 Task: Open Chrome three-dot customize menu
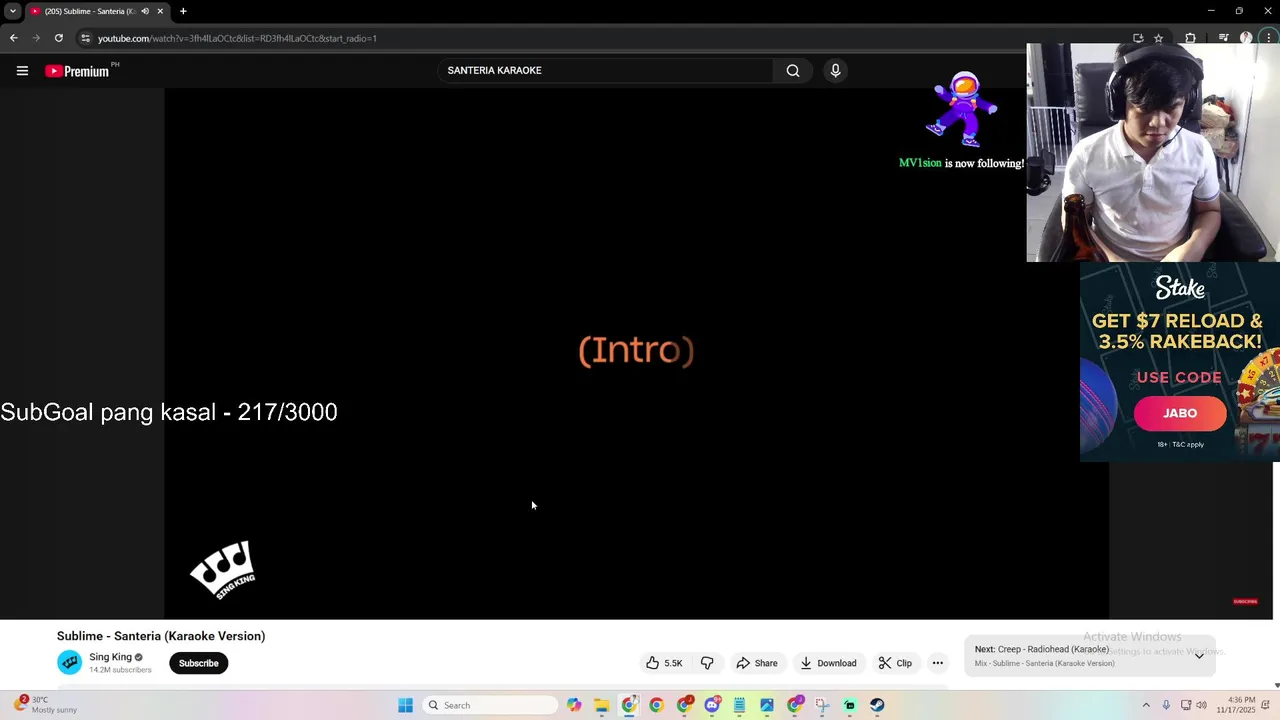[x=1268, y=38]
